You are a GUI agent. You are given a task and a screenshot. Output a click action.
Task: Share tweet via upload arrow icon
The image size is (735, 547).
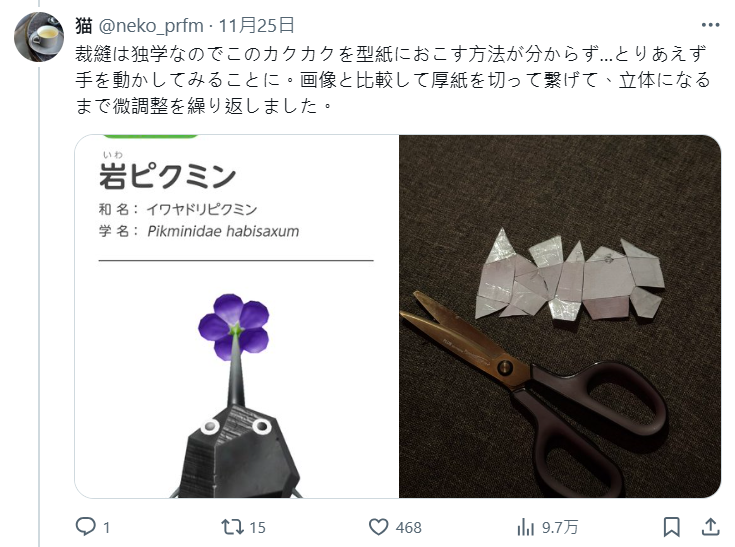pyautogui.click(x=710, y=526)
